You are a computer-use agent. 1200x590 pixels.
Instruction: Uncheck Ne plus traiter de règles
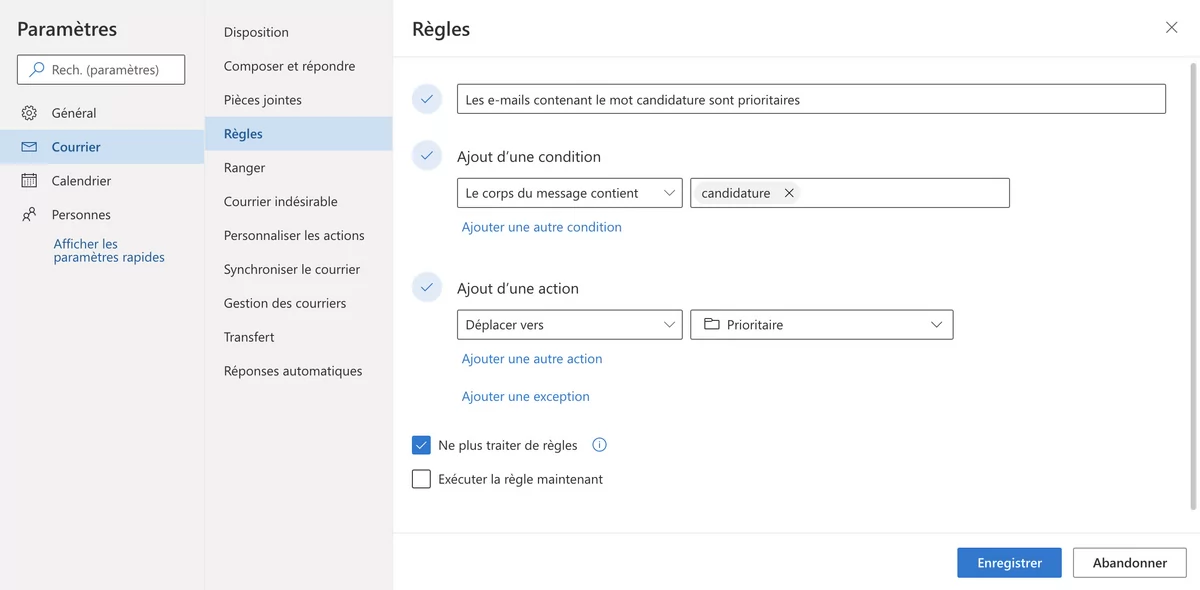click(x=421, y=445)
